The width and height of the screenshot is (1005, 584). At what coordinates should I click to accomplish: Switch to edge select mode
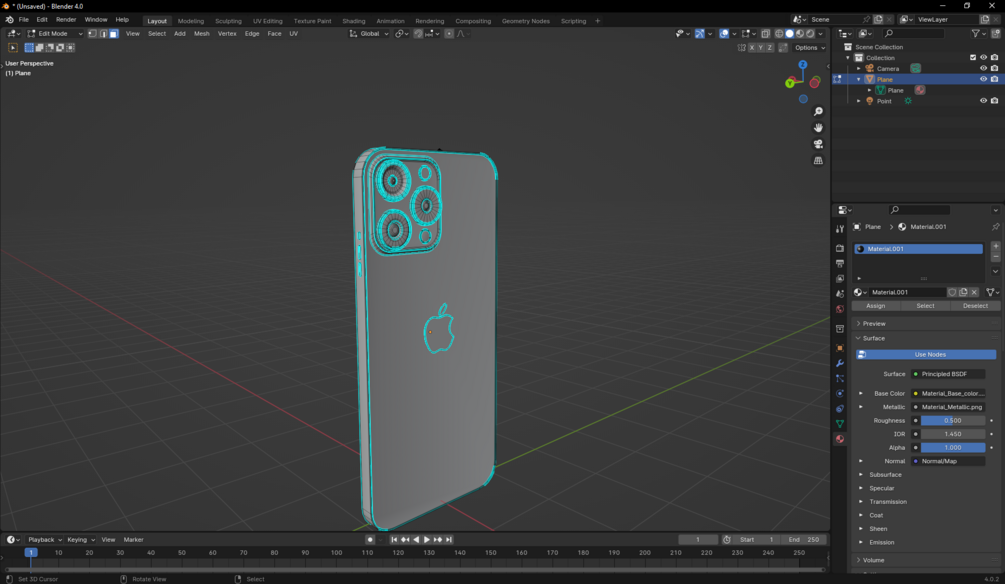coord(103,33)
